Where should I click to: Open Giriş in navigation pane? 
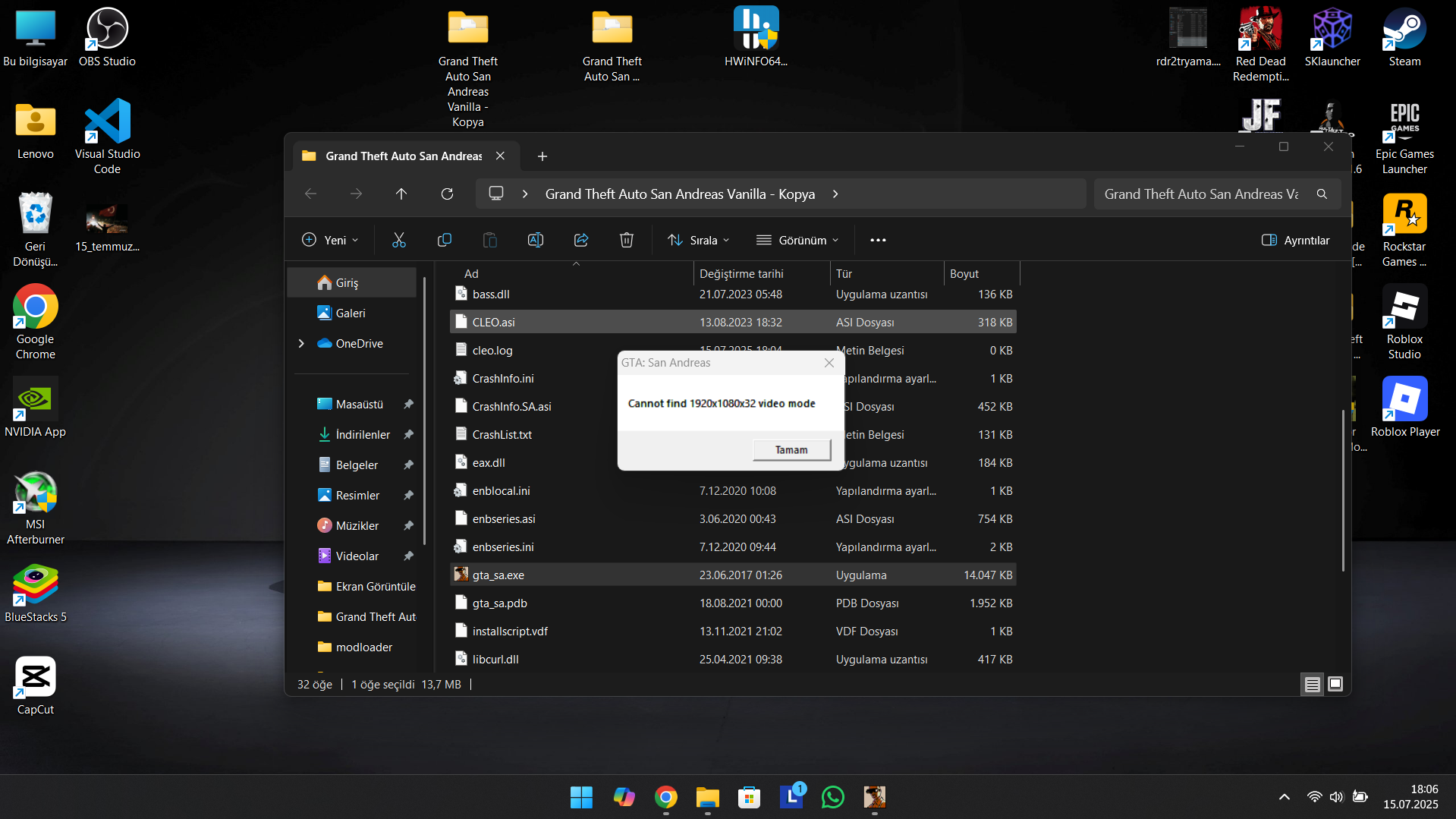[x=352, y=283]
